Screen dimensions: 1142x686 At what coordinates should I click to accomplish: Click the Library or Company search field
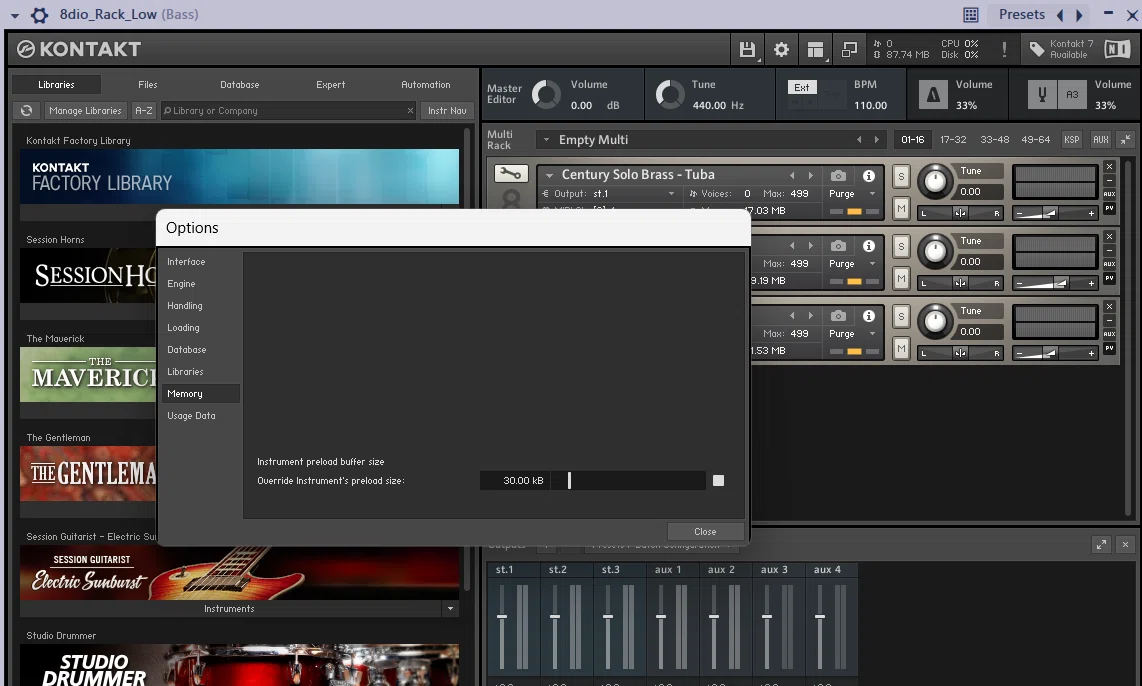[288, 111]
